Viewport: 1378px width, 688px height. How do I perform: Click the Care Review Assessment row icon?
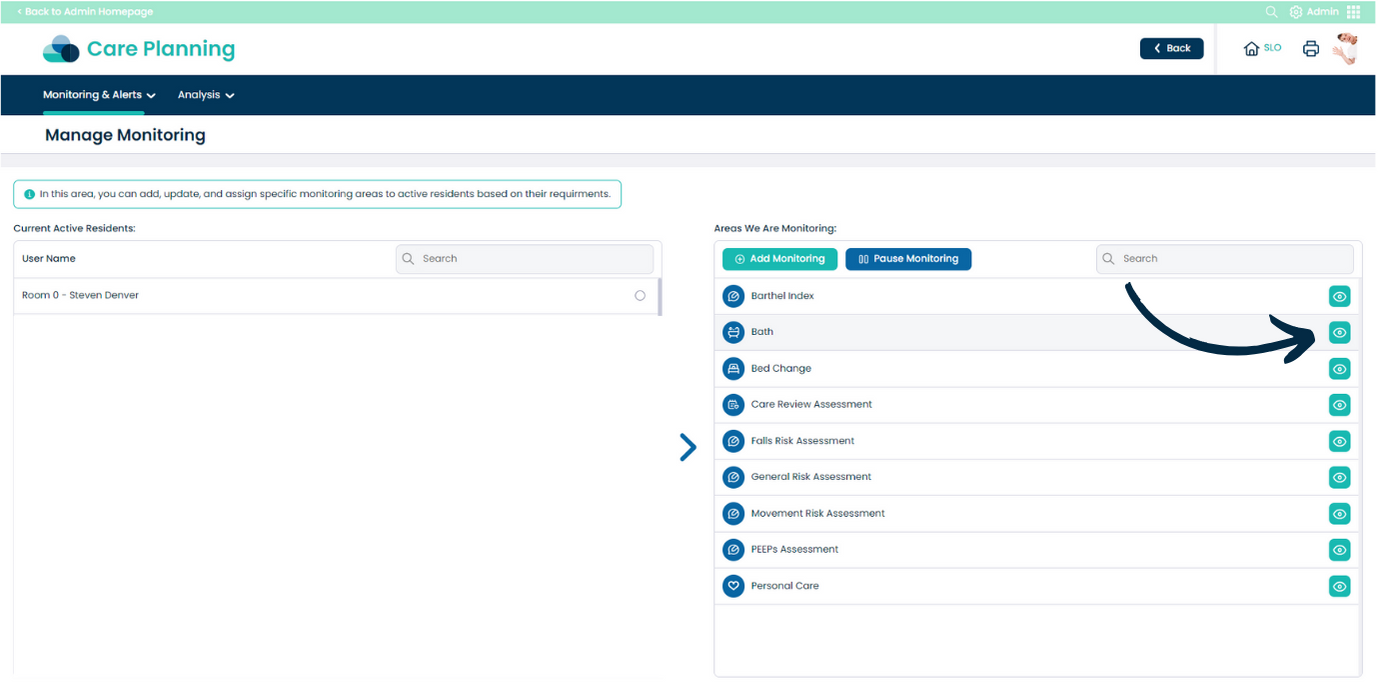pyautogui.click(x=734, y=405)
